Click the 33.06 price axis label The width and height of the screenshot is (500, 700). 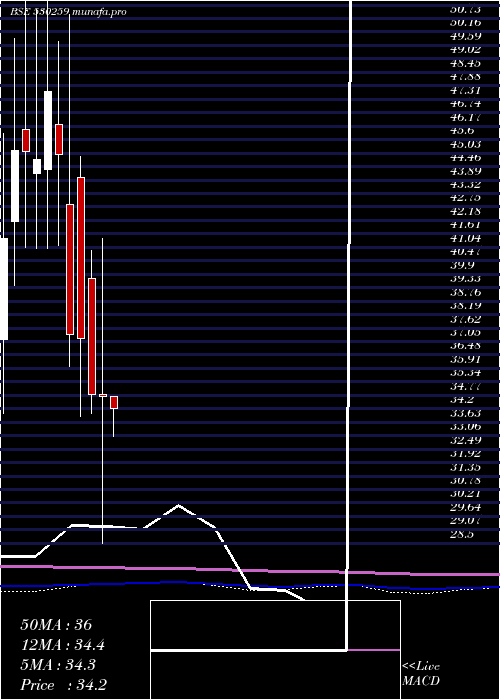(x=465, y=426)
